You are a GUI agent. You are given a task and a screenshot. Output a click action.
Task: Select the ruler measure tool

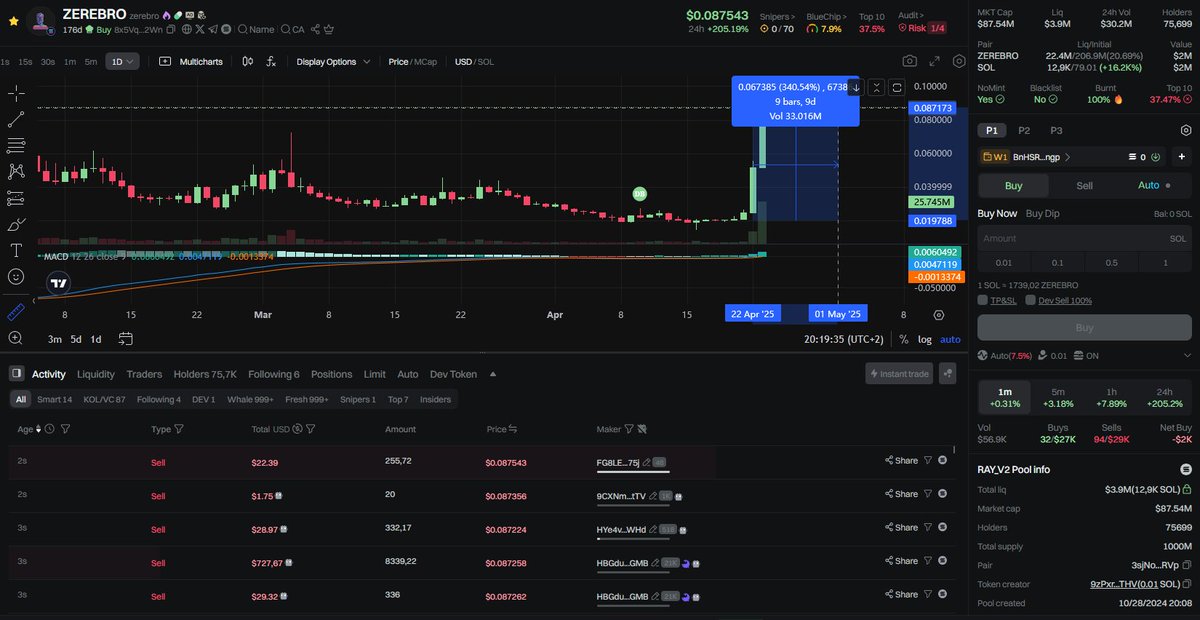(16, 312)
